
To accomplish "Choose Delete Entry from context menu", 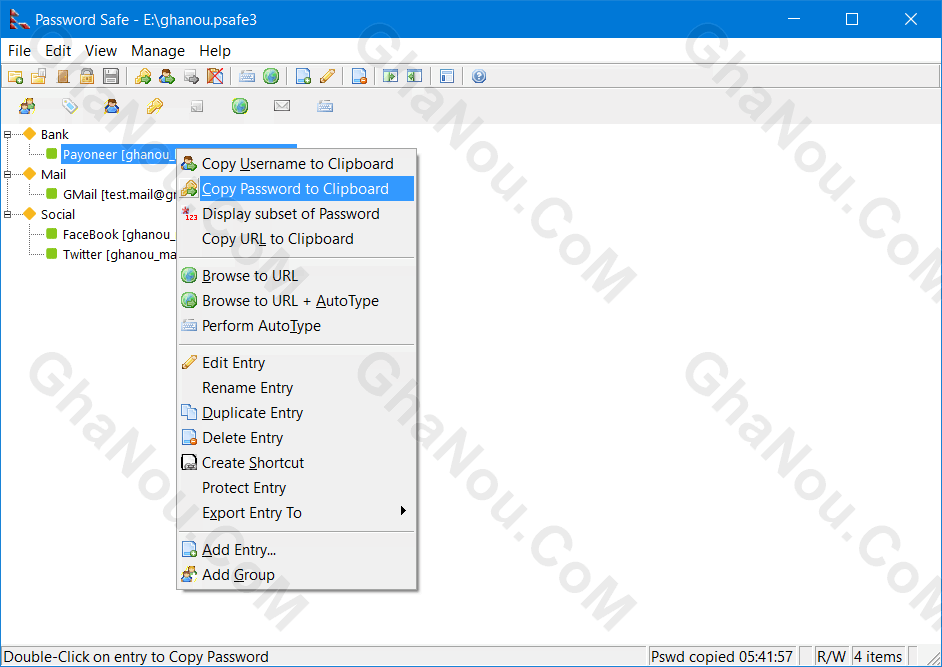I will pyautogui.click(x=297, y=438).
